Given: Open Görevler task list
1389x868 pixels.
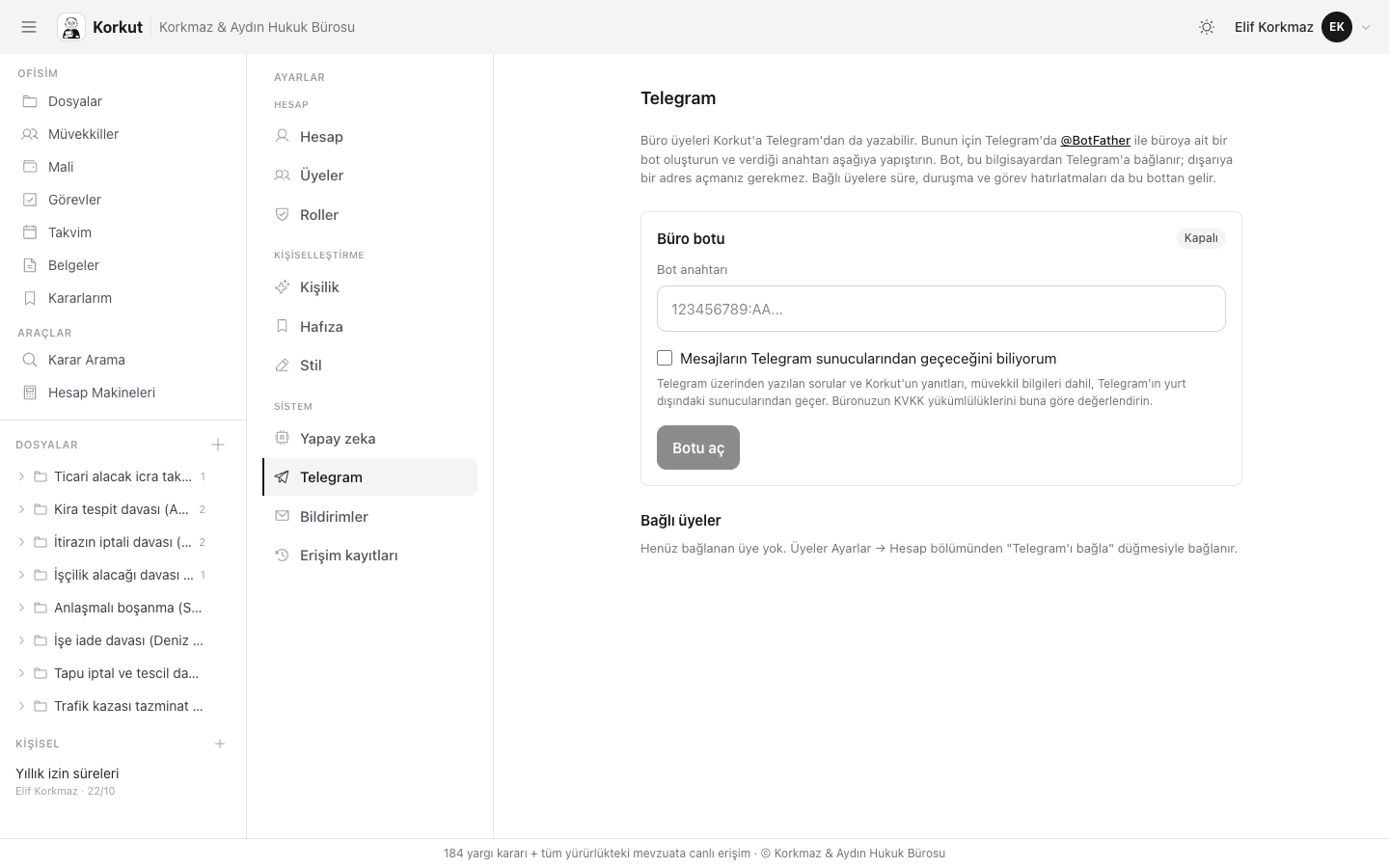Looking at the screenshot, I should [x=123, y=200].
